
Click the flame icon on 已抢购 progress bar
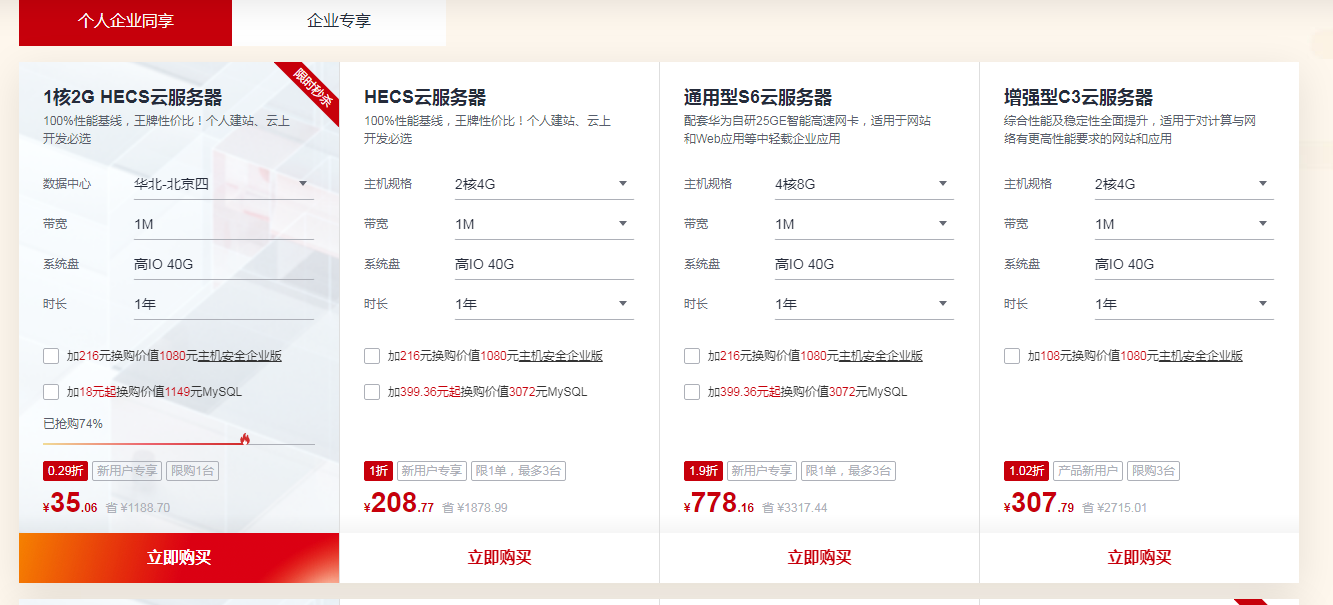point(245,438)
